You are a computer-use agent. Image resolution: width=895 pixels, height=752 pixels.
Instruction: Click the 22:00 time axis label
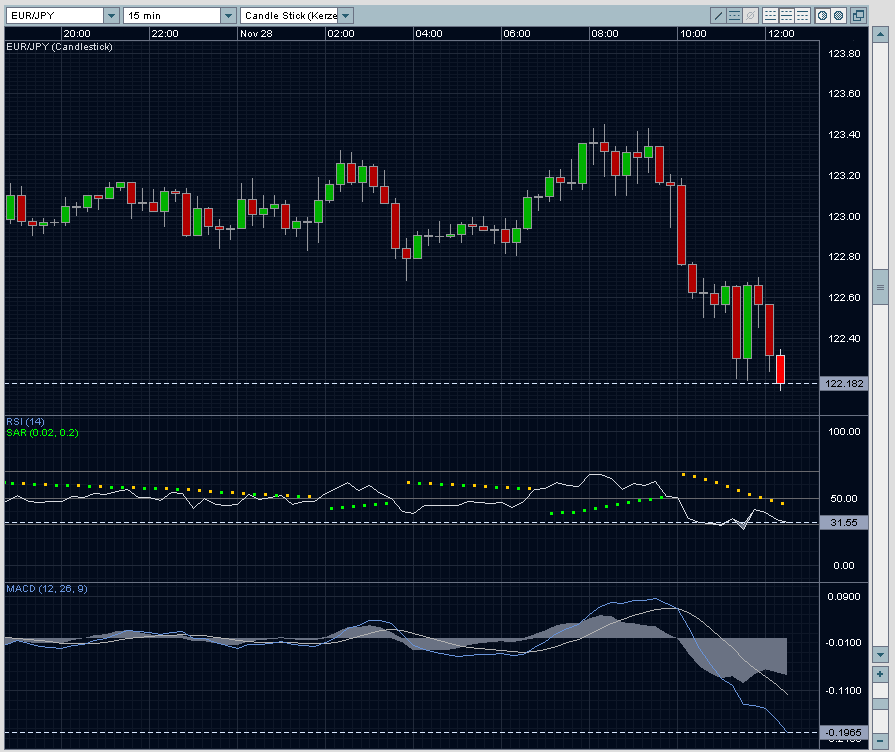165,34
